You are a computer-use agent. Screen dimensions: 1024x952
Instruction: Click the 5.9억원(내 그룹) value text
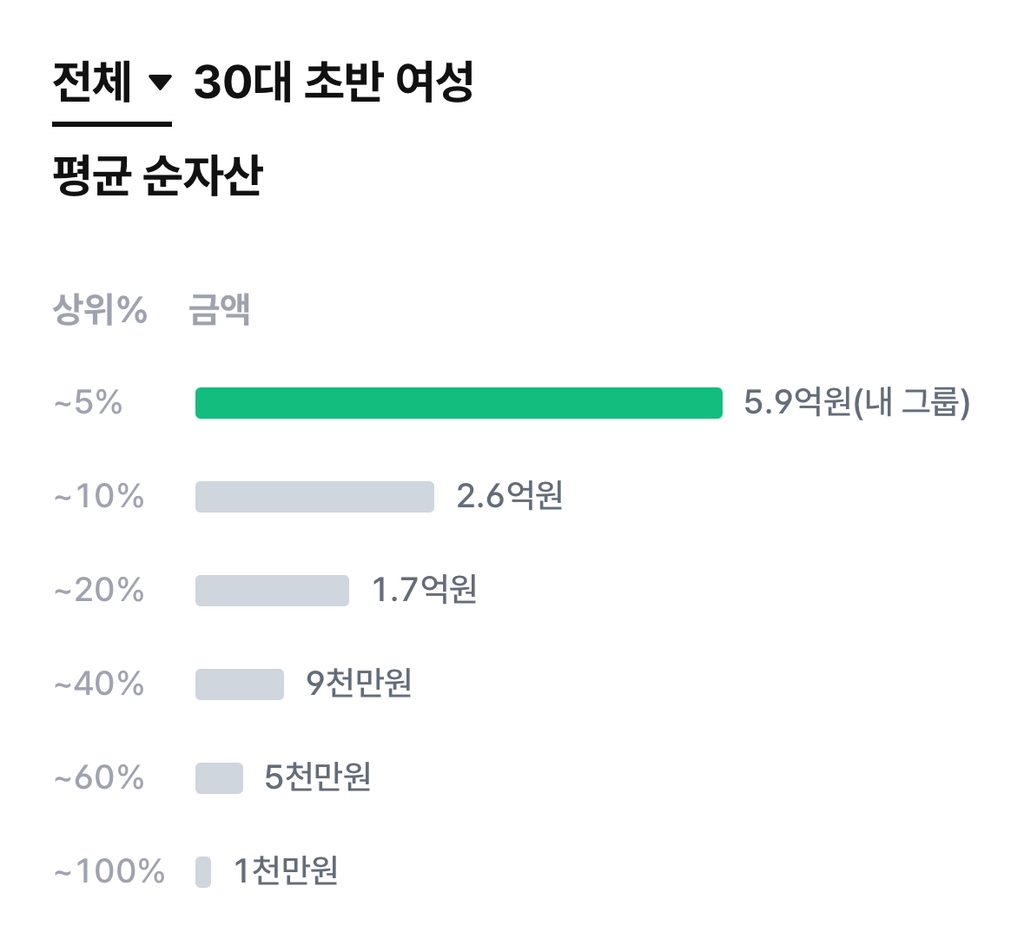pos(856,403)
